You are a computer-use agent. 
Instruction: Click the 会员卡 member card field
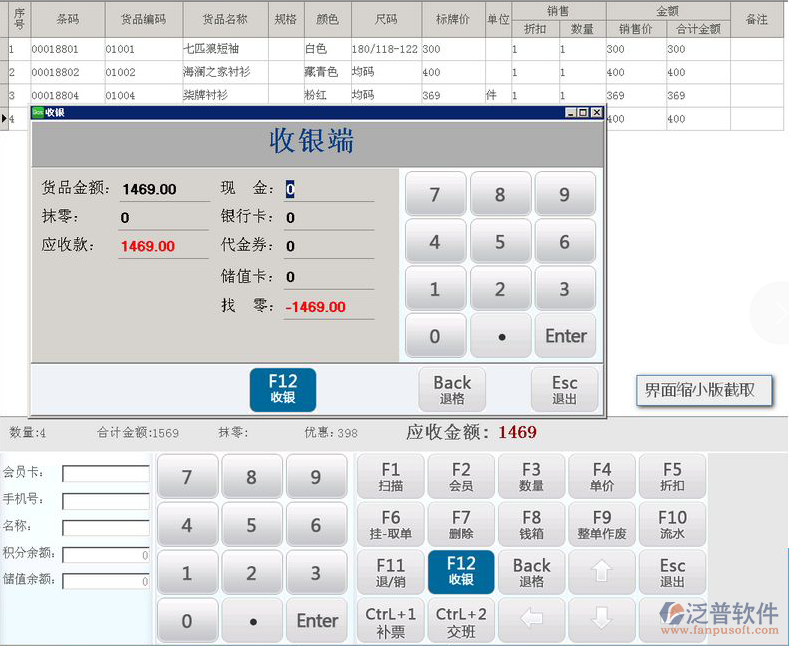[x=105, y=473]
